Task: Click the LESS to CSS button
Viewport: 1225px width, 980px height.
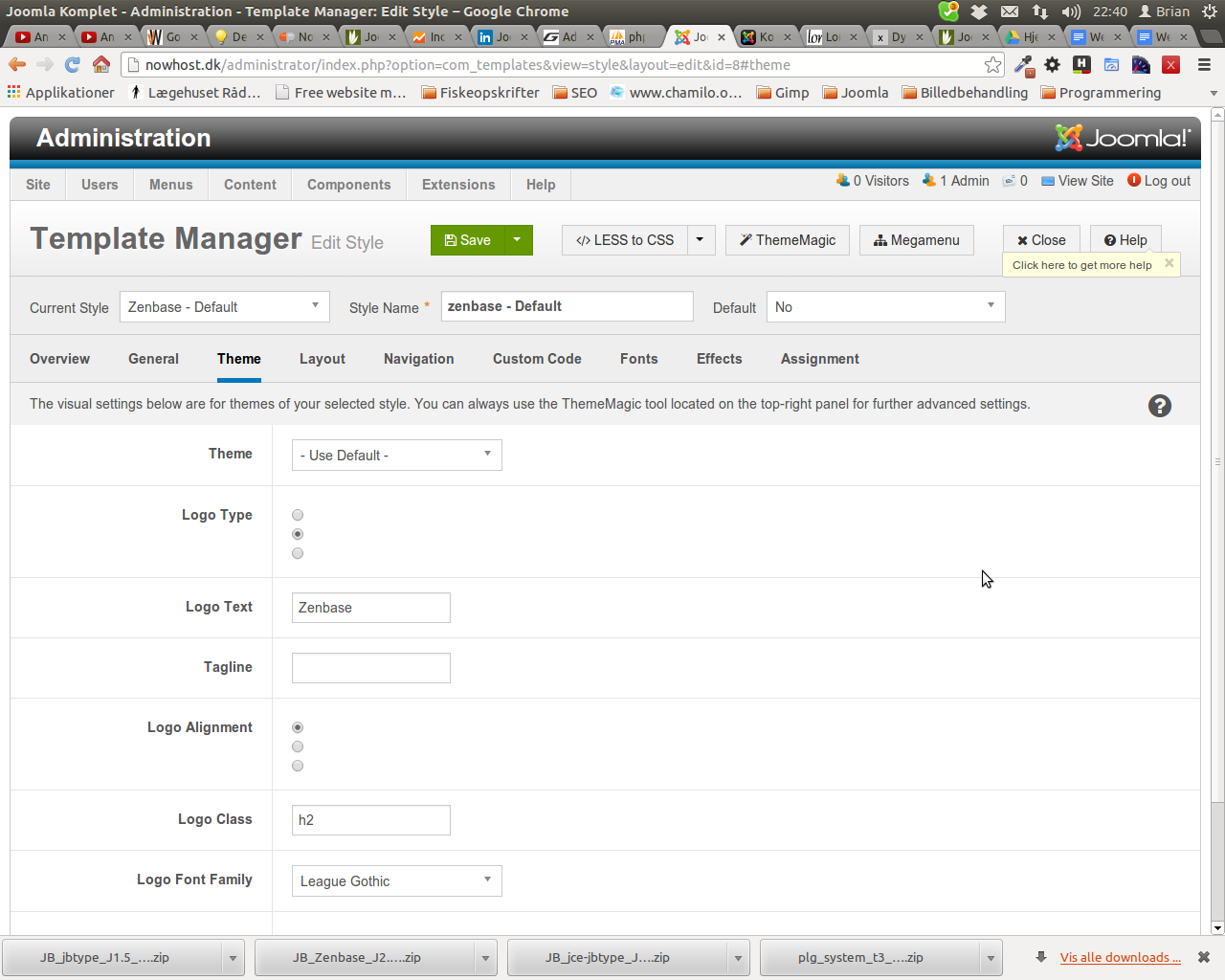Action: (x=625, y=240)
